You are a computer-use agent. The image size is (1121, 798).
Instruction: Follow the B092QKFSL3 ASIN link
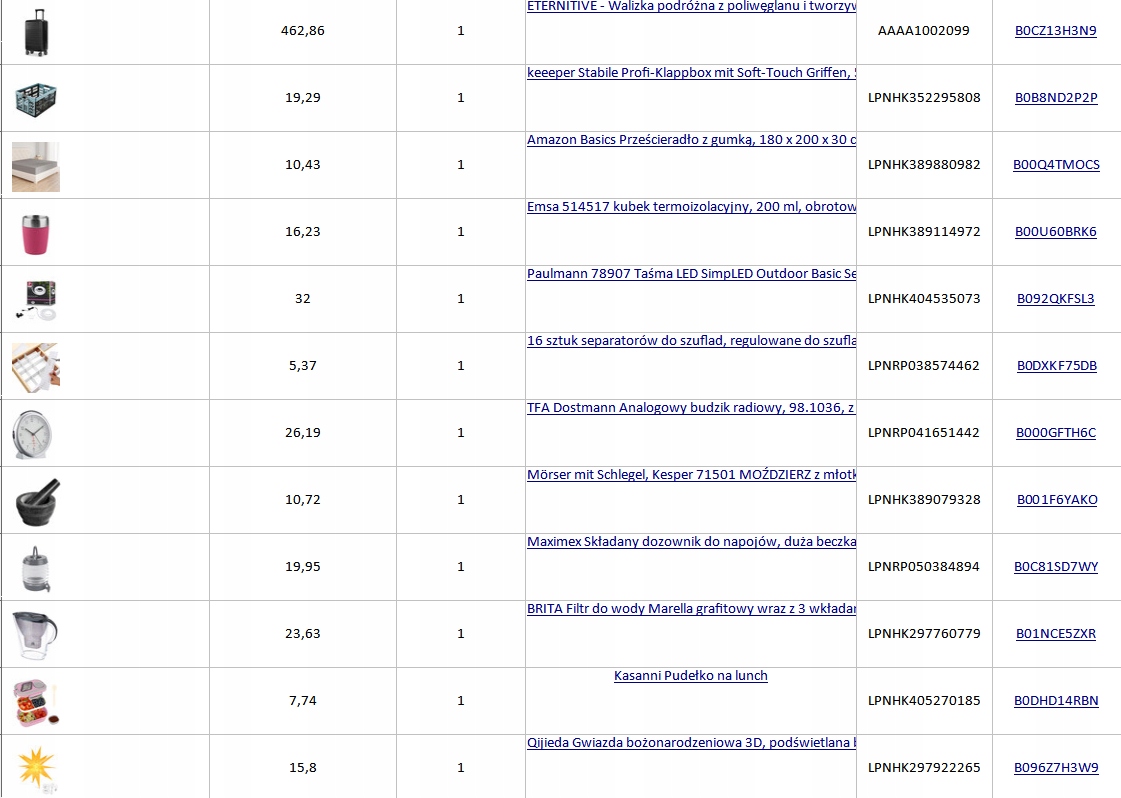coord(1055,298)
